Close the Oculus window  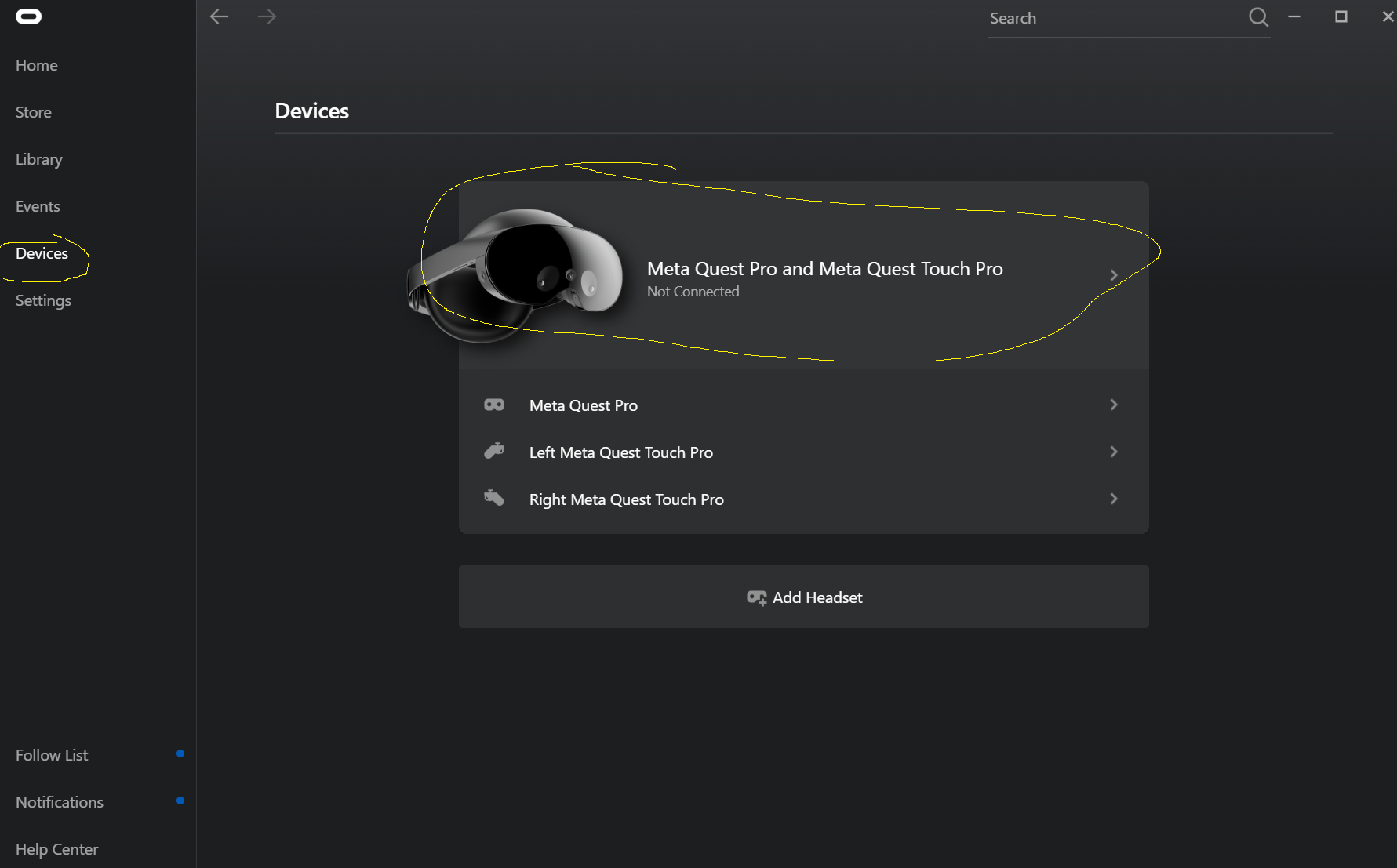coord(1388,16)
